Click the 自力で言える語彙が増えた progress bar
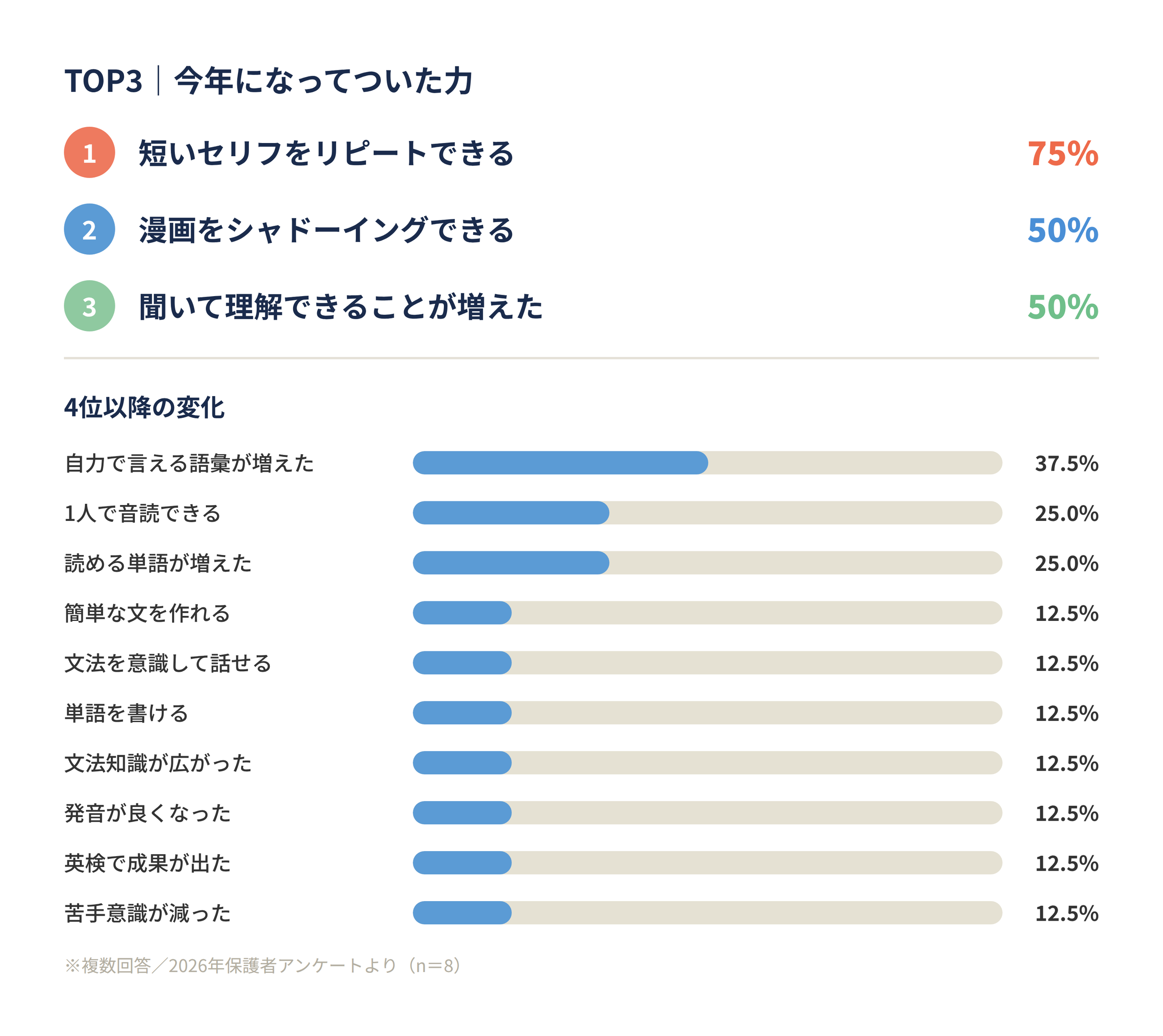The width and height of the screenshot is (1163, 1036). pyautogui.click(x=707, y=463)
